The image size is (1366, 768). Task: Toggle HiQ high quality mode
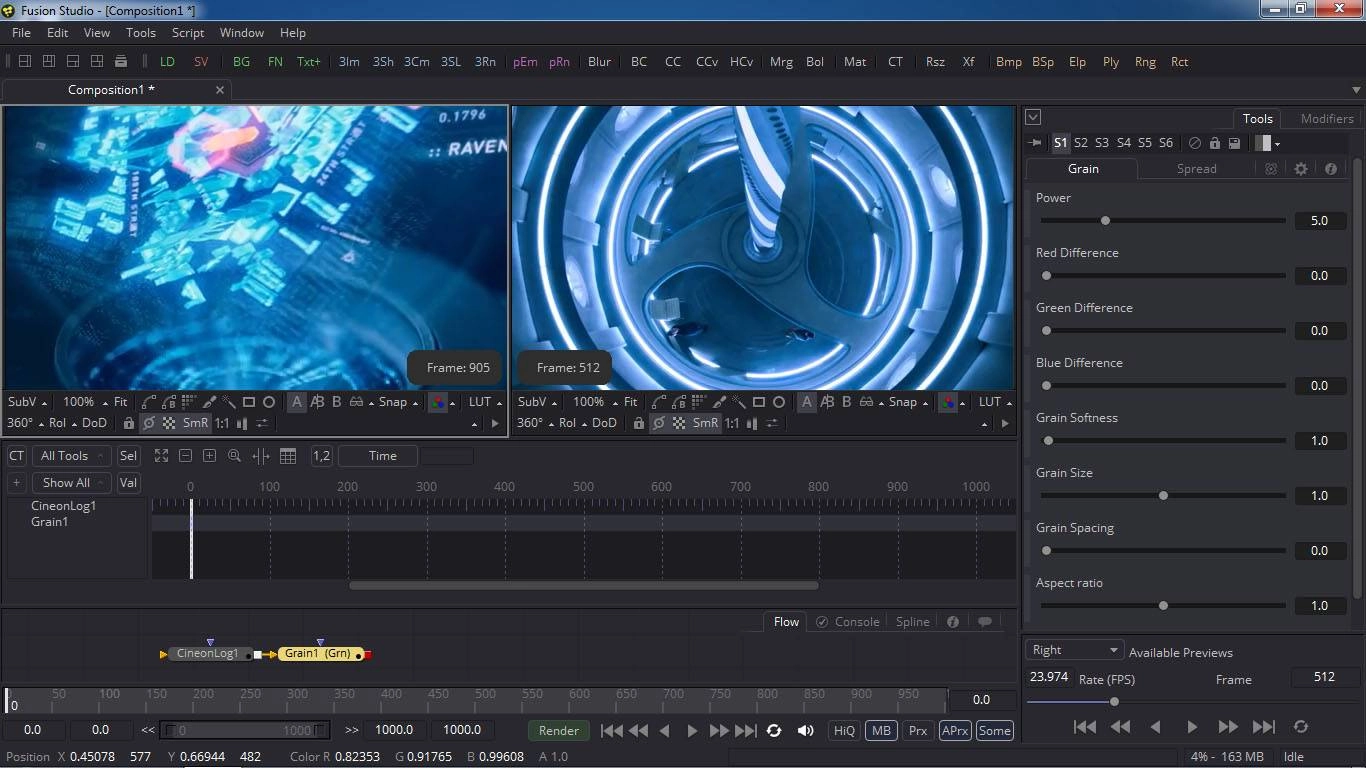[845, 731]
